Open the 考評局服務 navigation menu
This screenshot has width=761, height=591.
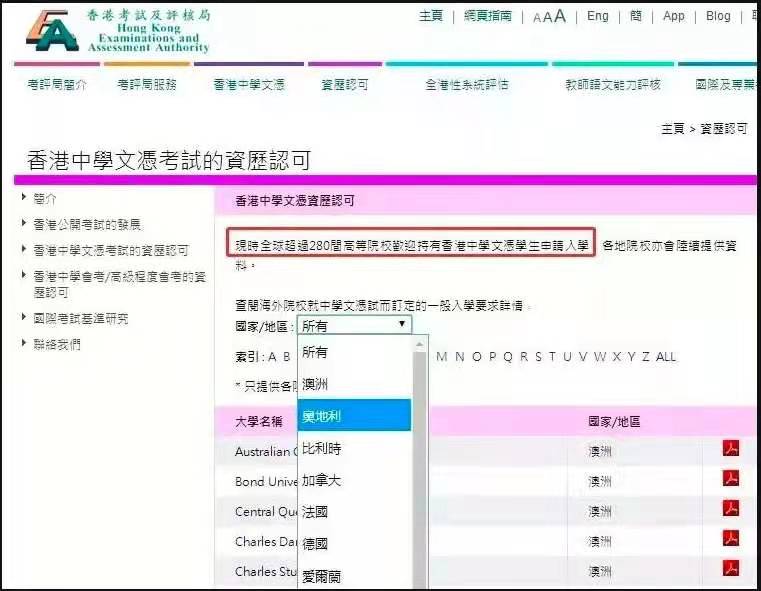(x=147, y=85)
